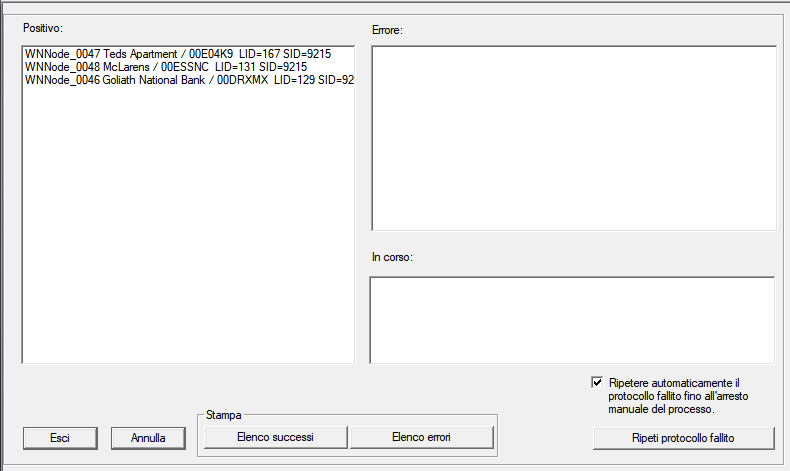Click the 00DRXMX code in Goliath entry
Viewport: 790px width, 471px height.
245,80
